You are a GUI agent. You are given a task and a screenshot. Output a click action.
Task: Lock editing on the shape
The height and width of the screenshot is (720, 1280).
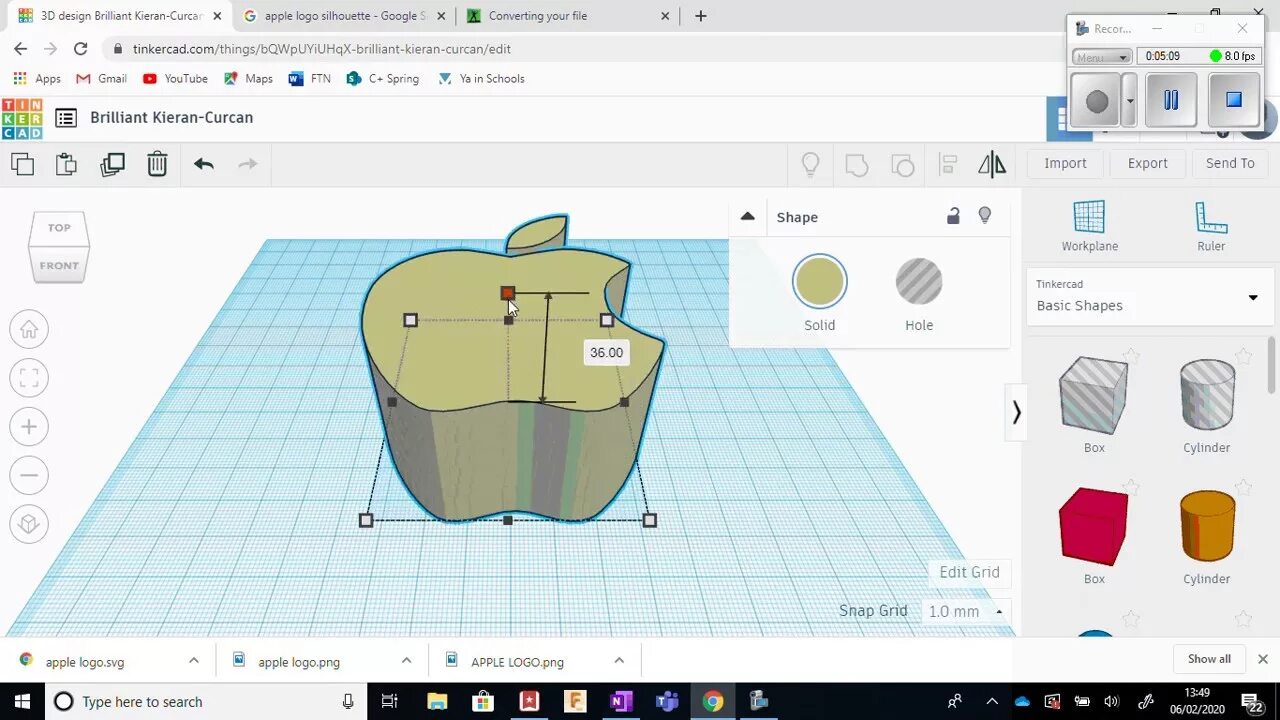pyautogui.click(x=953, y=216)
